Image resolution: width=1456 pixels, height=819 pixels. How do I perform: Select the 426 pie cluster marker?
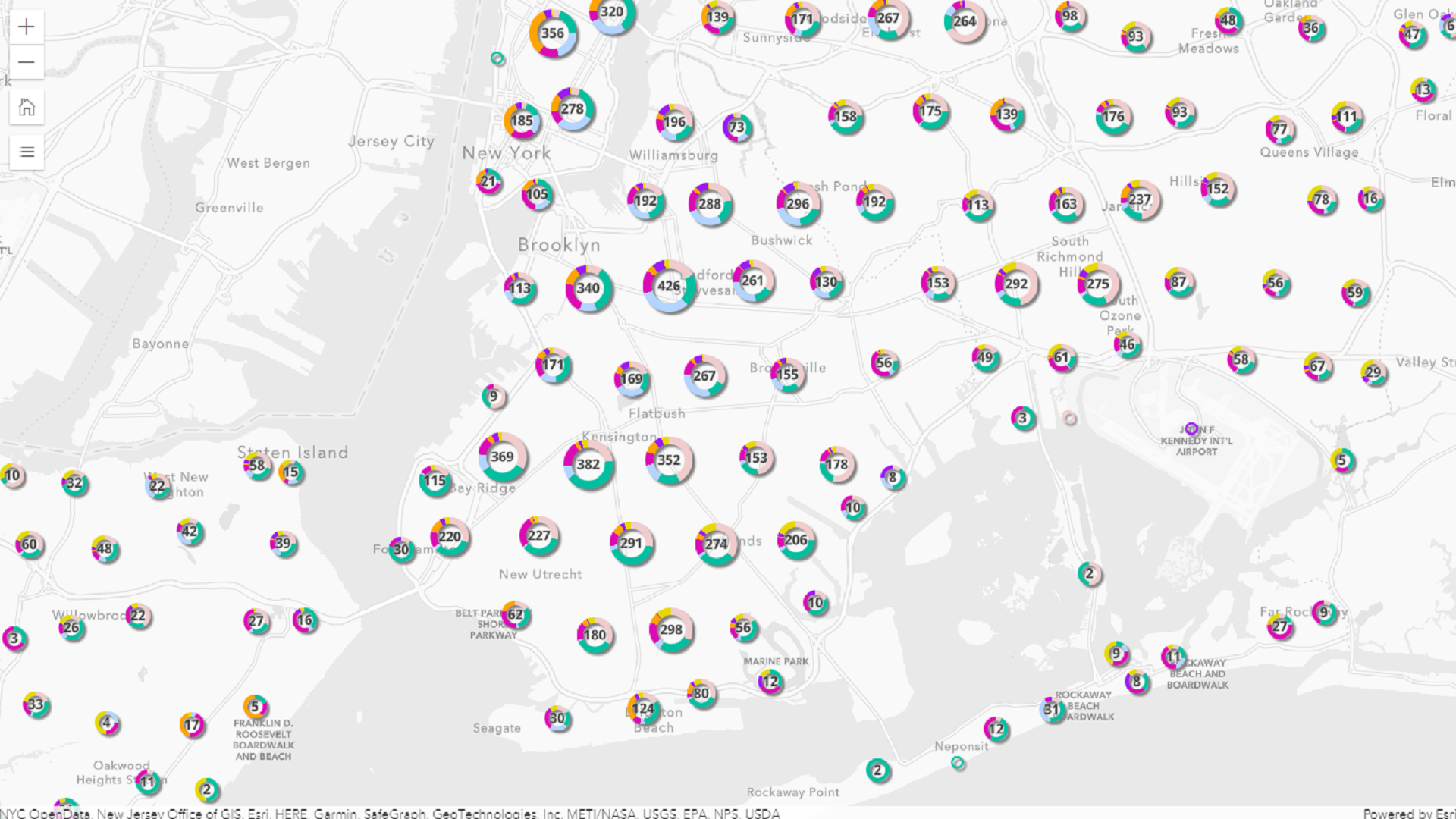tap(669, 286)
